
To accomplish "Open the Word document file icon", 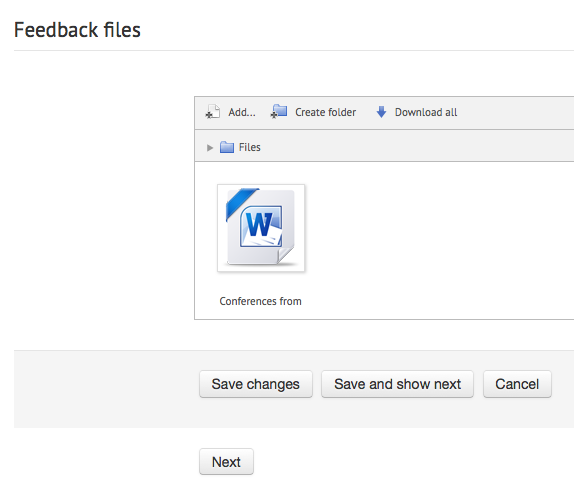I will point(261,228).
